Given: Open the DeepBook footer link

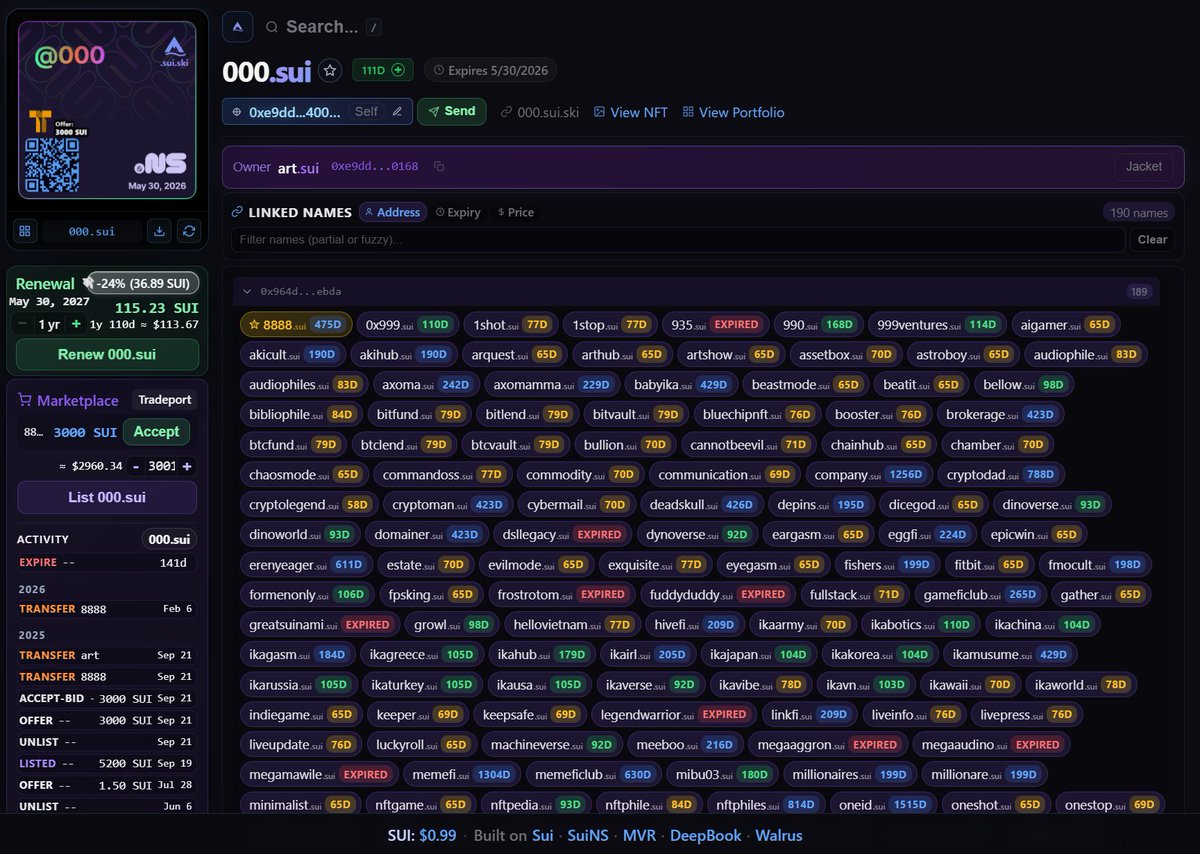Looking at the screenshot, I should 706,835.
